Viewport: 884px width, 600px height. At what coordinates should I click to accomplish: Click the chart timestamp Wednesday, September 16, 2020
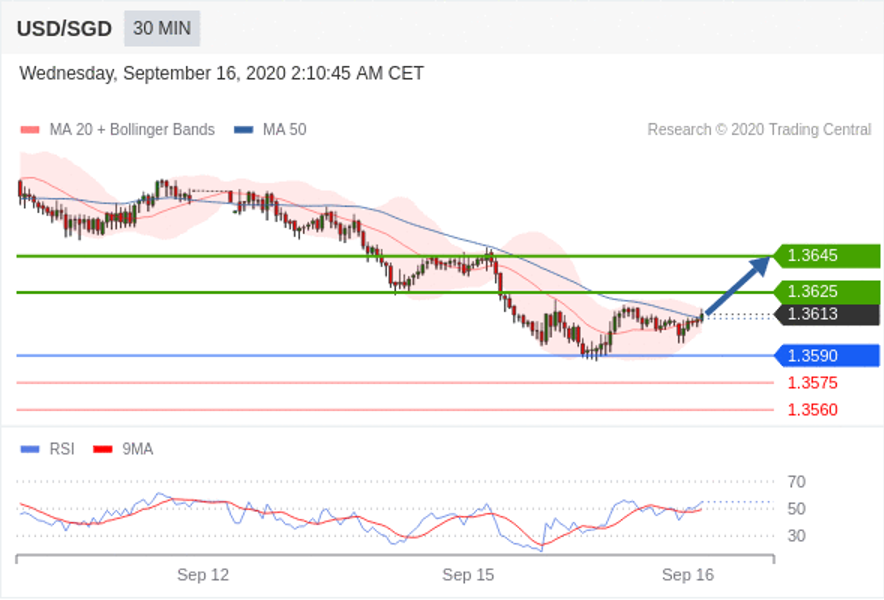pyautogui.click(x=222, y=73)
